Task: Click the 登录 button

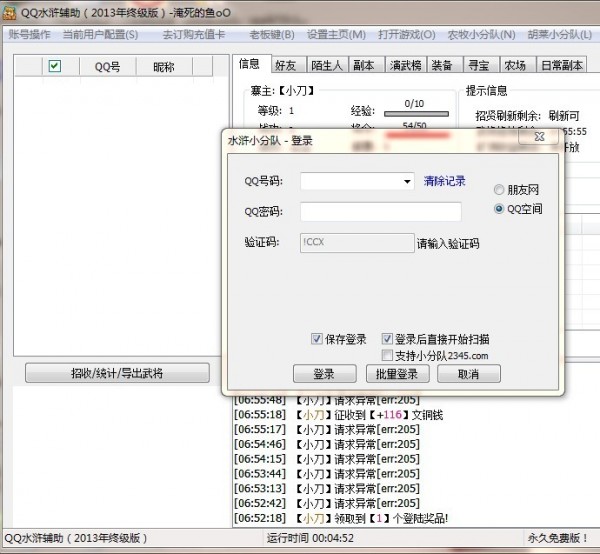Action: coord(324,373)
